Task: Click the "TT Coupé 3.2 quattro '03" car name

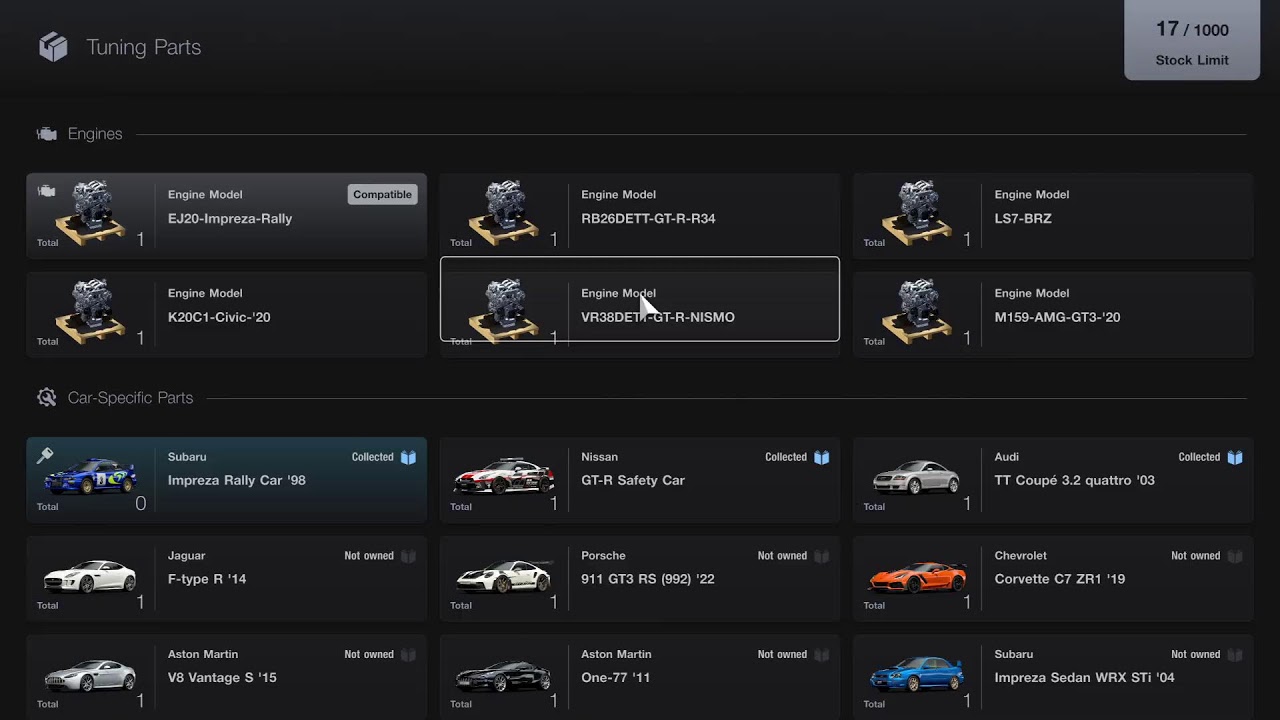Action: point(1074,481)
